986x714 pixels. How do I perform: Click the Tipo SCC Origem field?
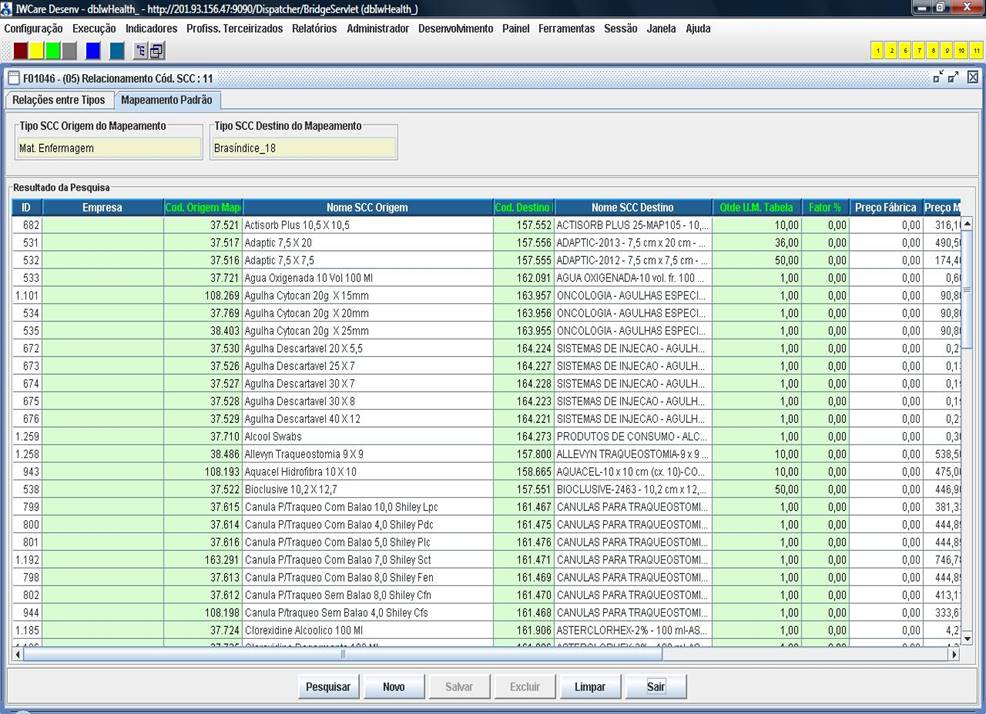pyautogui.click(x=108, y=148)
